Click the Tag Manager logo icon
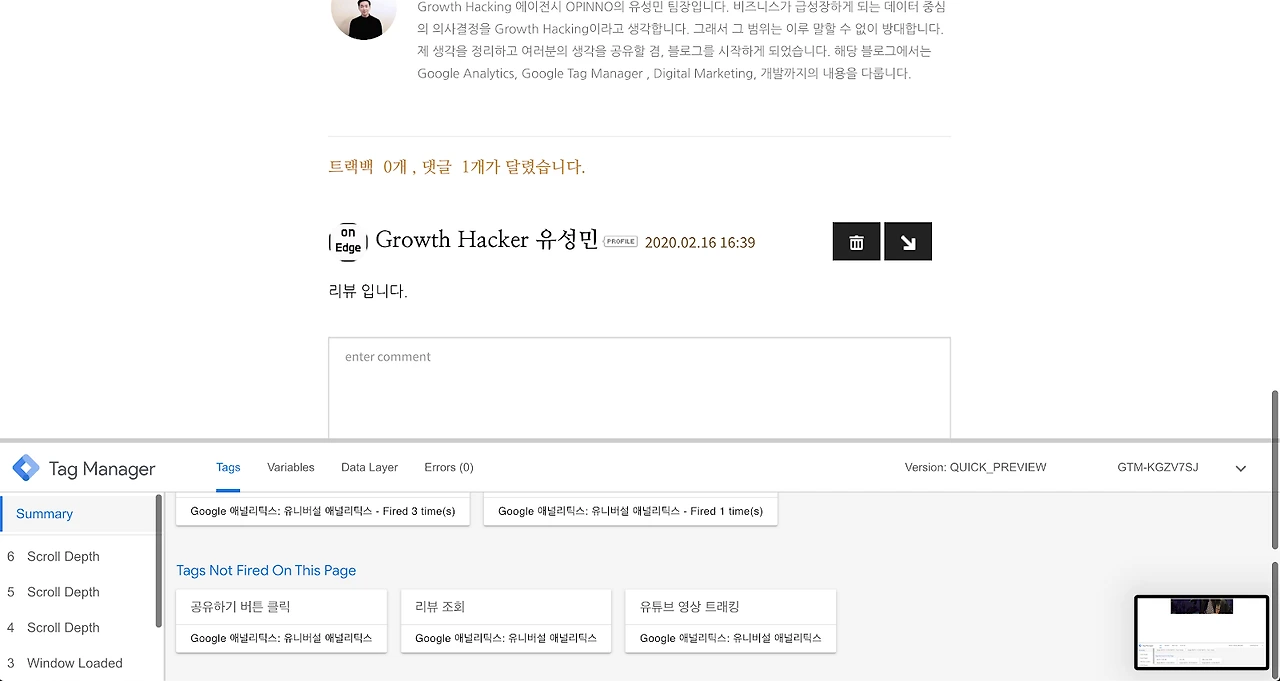 click(x=26, y=468)
